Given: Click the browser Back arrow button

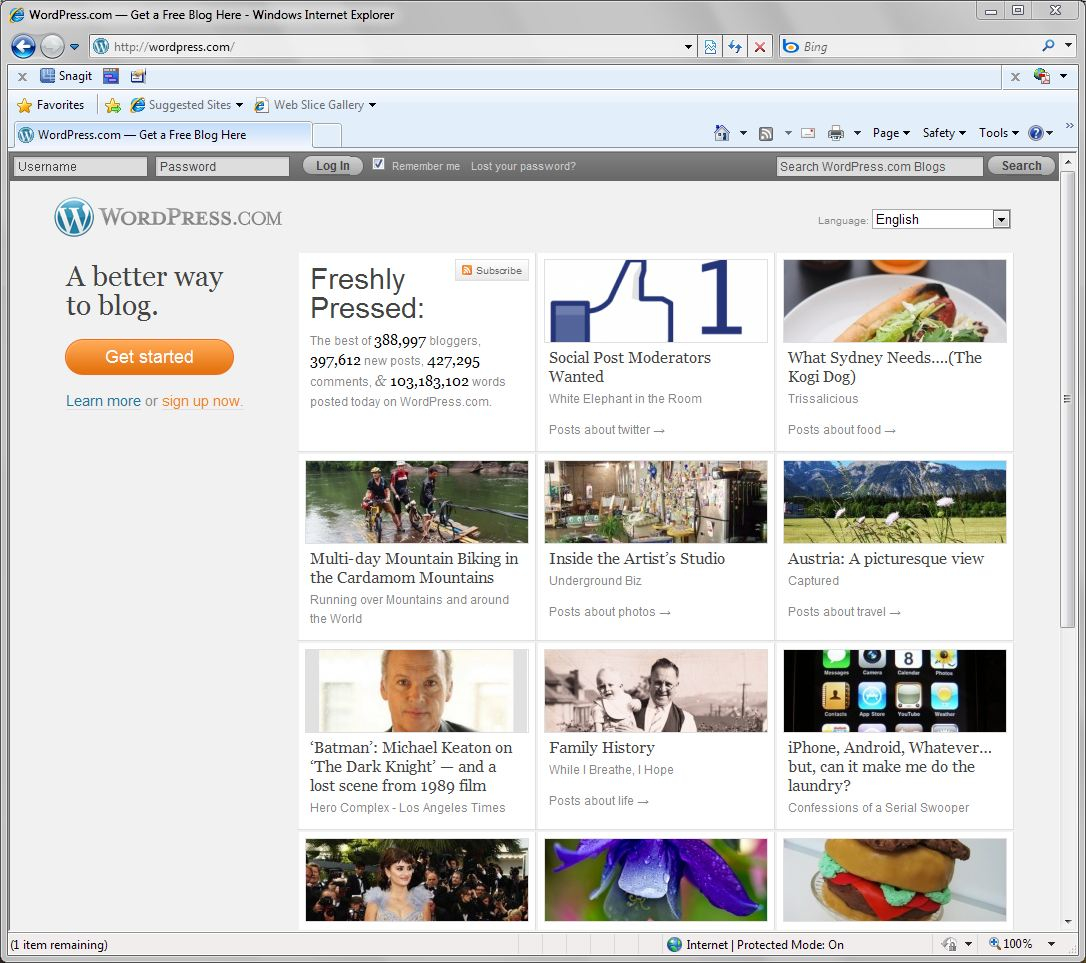Looking at the screenshot, I should pyautogui.click(x=23, y=46).
